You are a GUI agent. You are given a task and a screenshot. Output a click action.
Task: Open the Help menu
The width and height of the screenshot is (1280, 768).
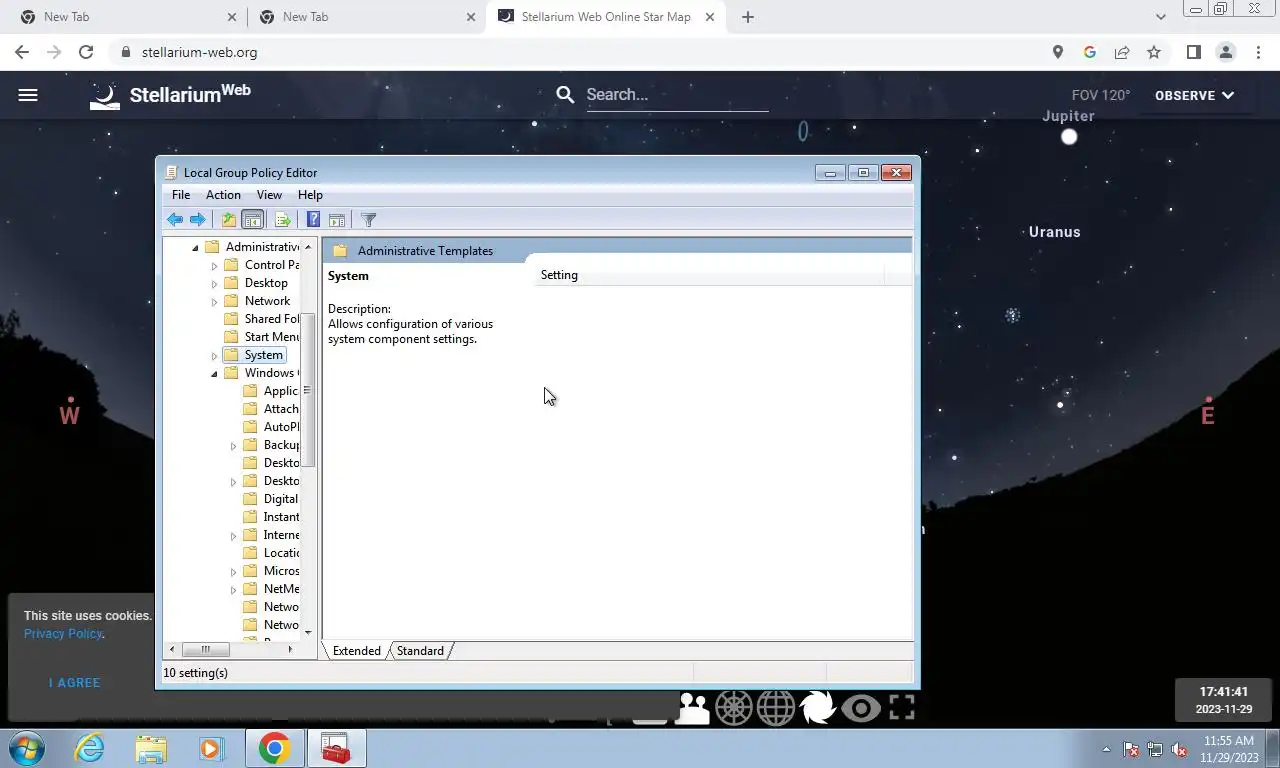click(310, 195)
